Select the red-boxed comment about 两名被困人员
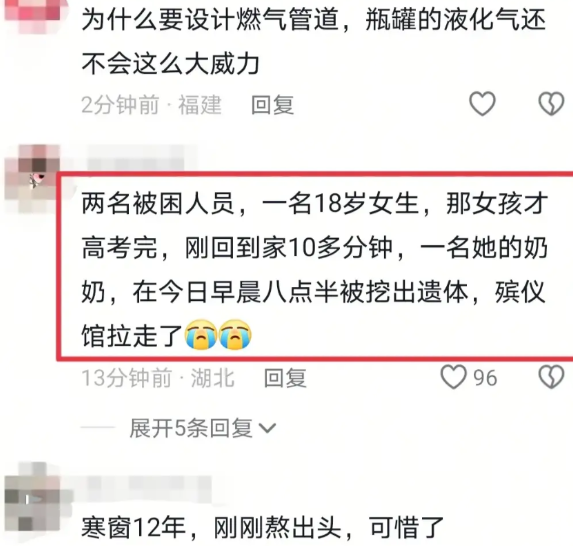The height and width of the screenshot is (546, 573). click(x=314, y=270)
